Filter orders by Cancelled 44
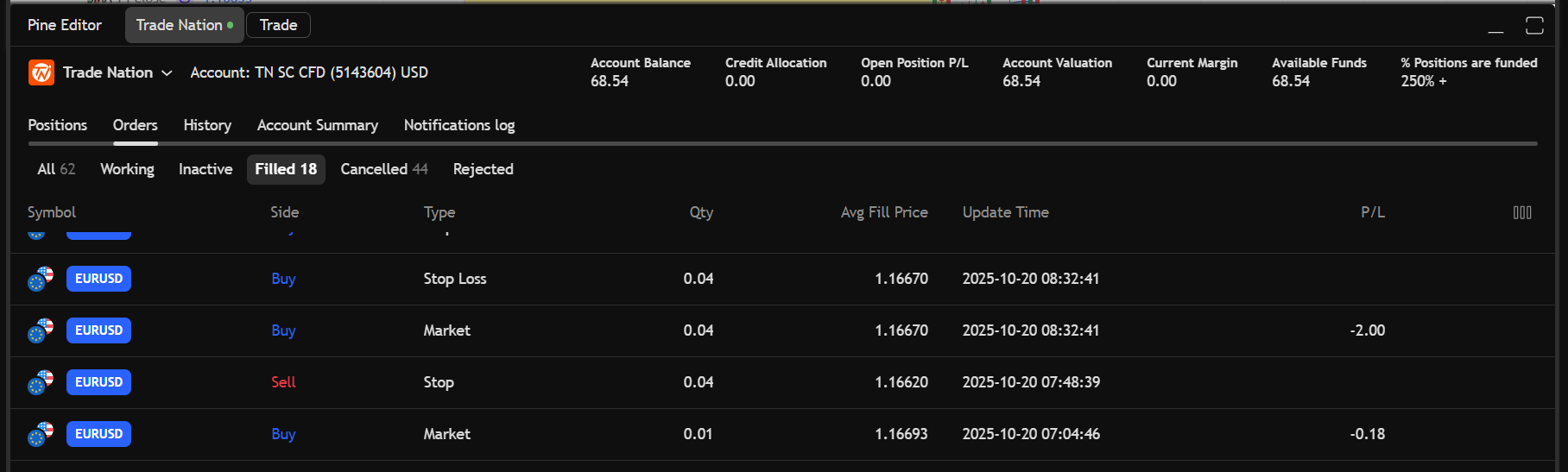 (383, 169)
